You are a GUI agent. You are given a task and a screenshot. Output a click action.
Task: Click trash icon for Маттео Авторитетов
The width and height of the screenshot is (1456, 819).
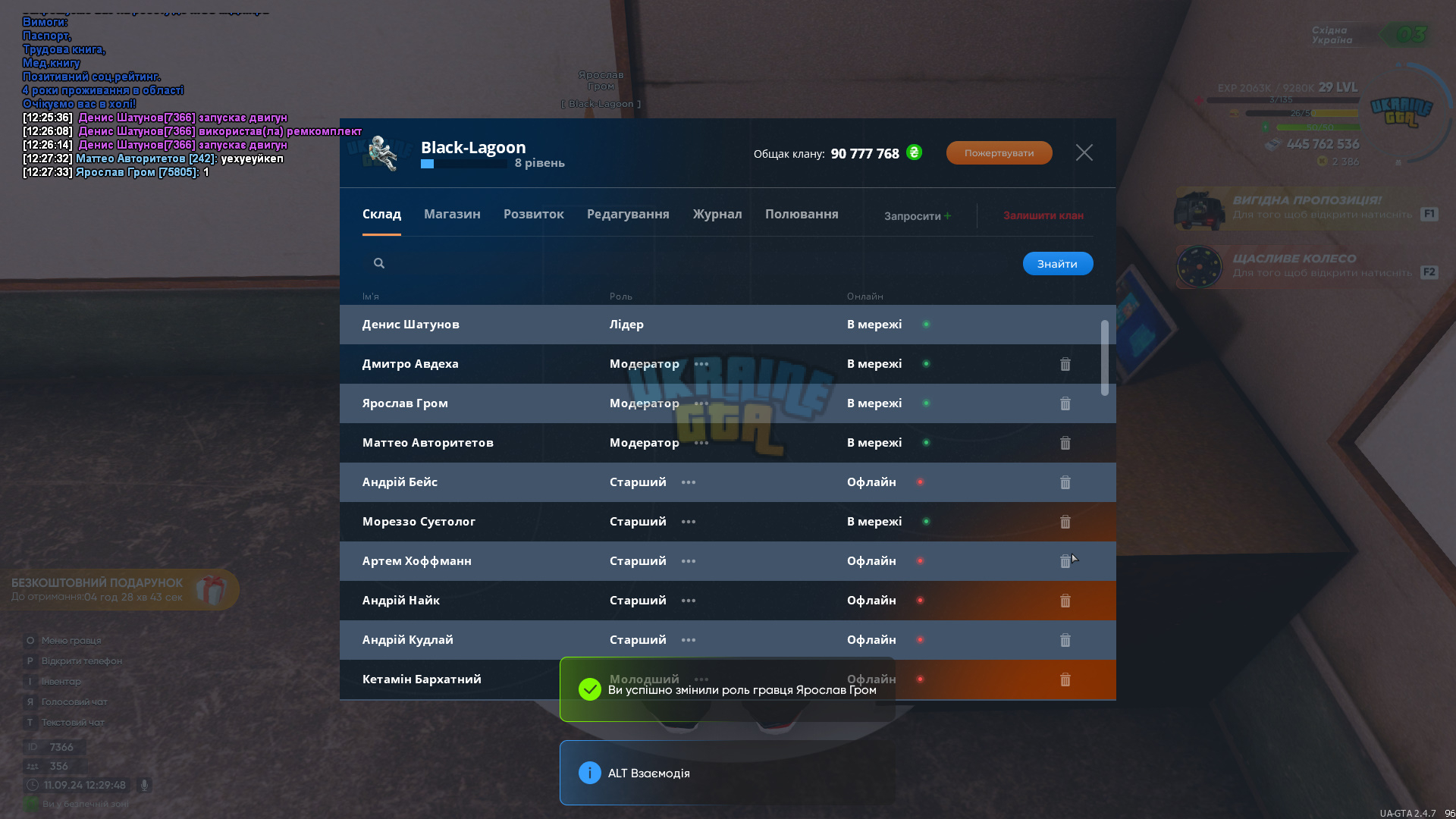point(1065,443)
